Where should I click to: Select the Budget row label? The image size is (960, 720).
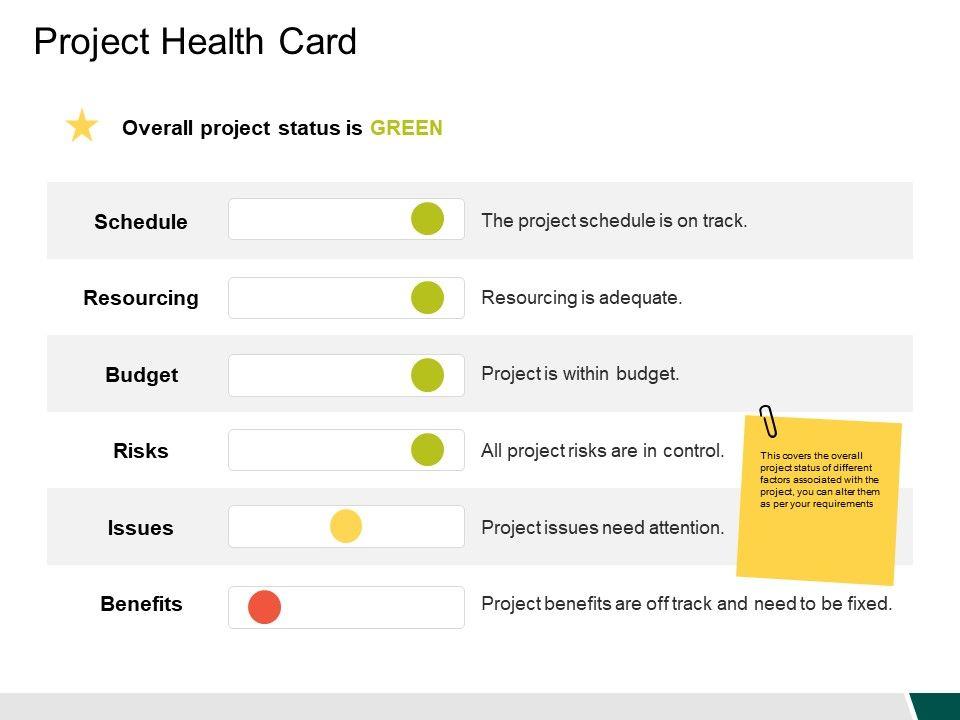coord(141,375)
